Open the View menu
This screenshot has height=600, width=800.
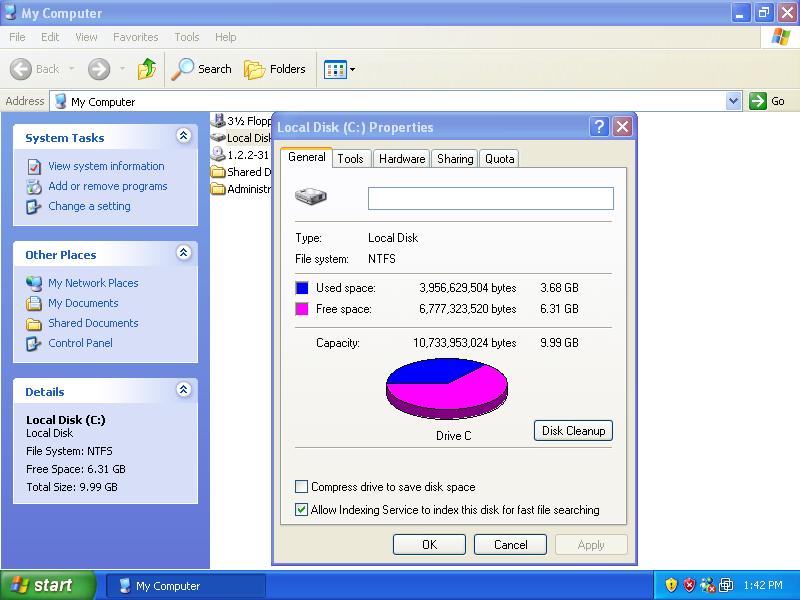(86, 37)
